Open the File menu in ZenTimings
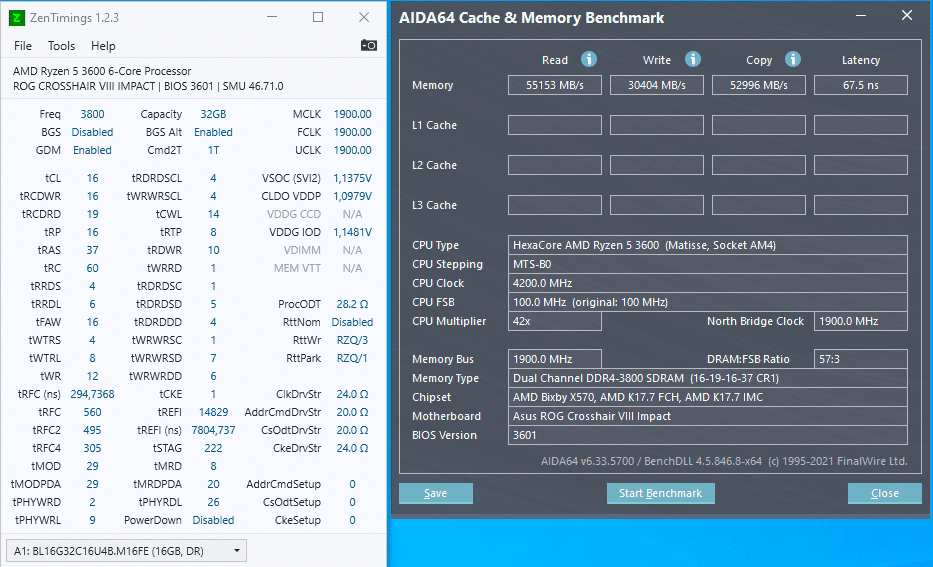The width and height of the screenshot is (933, 567). point(23,46)
